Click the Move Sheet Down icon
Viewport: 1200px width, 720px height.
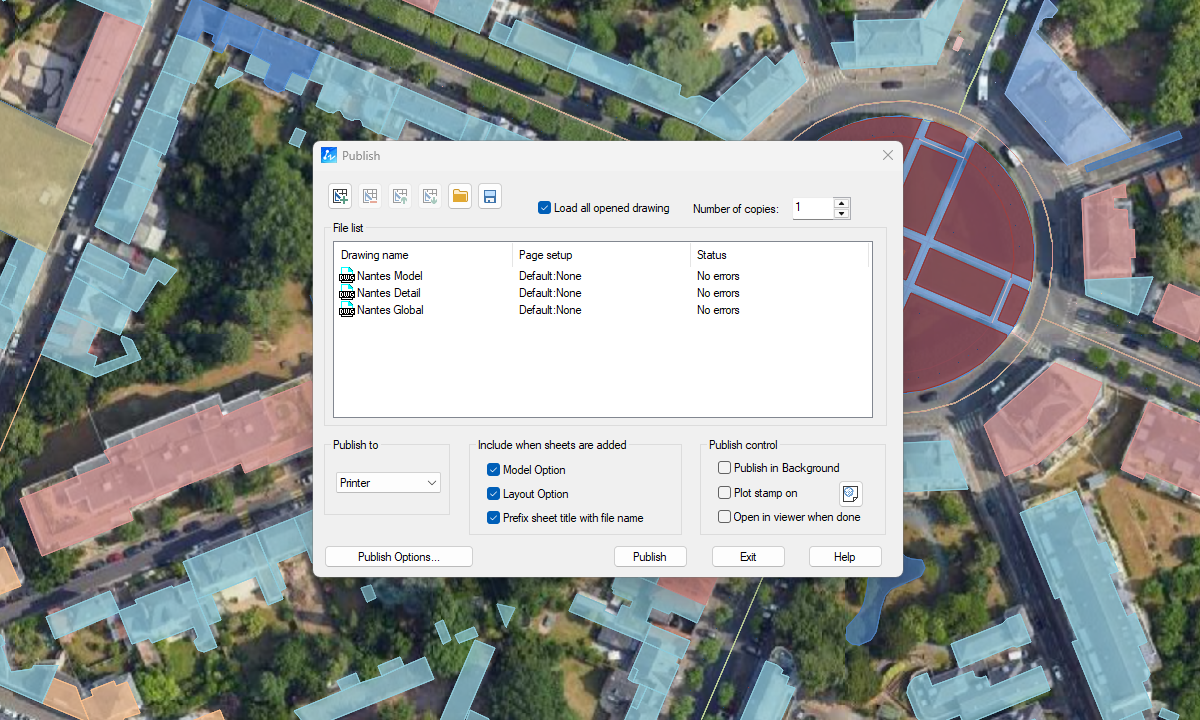click(430, 196)
